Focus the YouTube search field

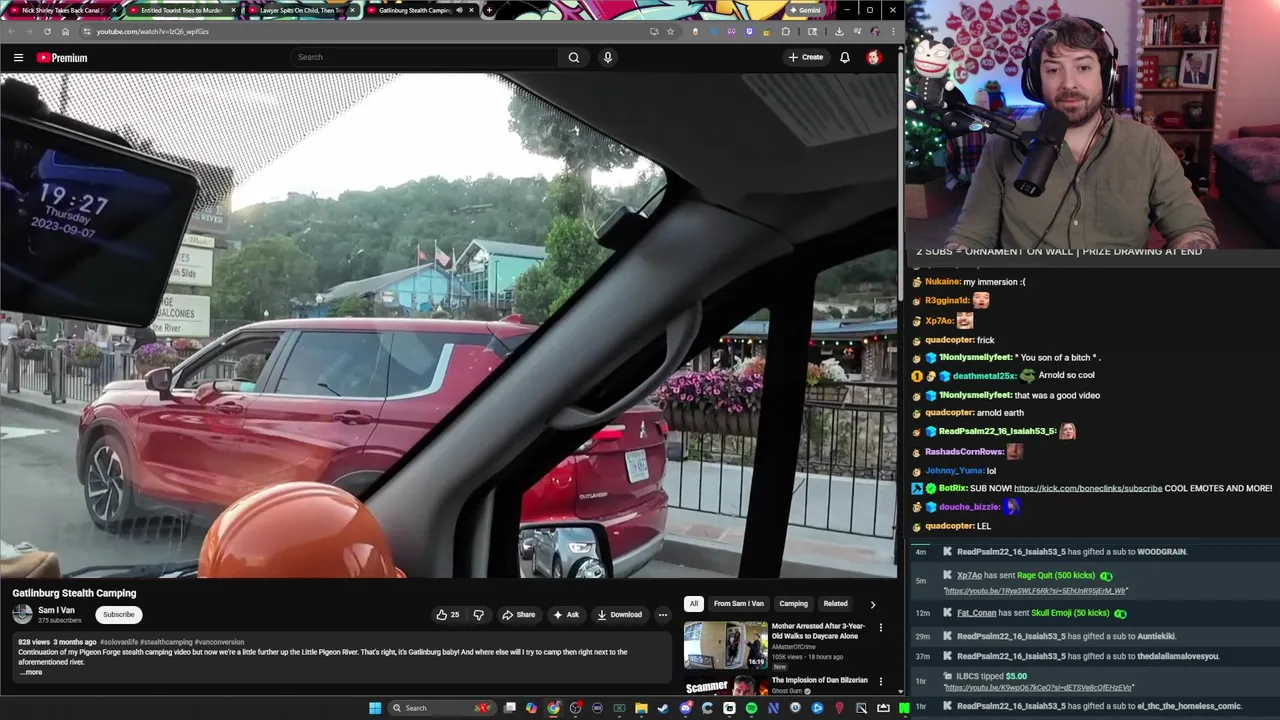425,57
